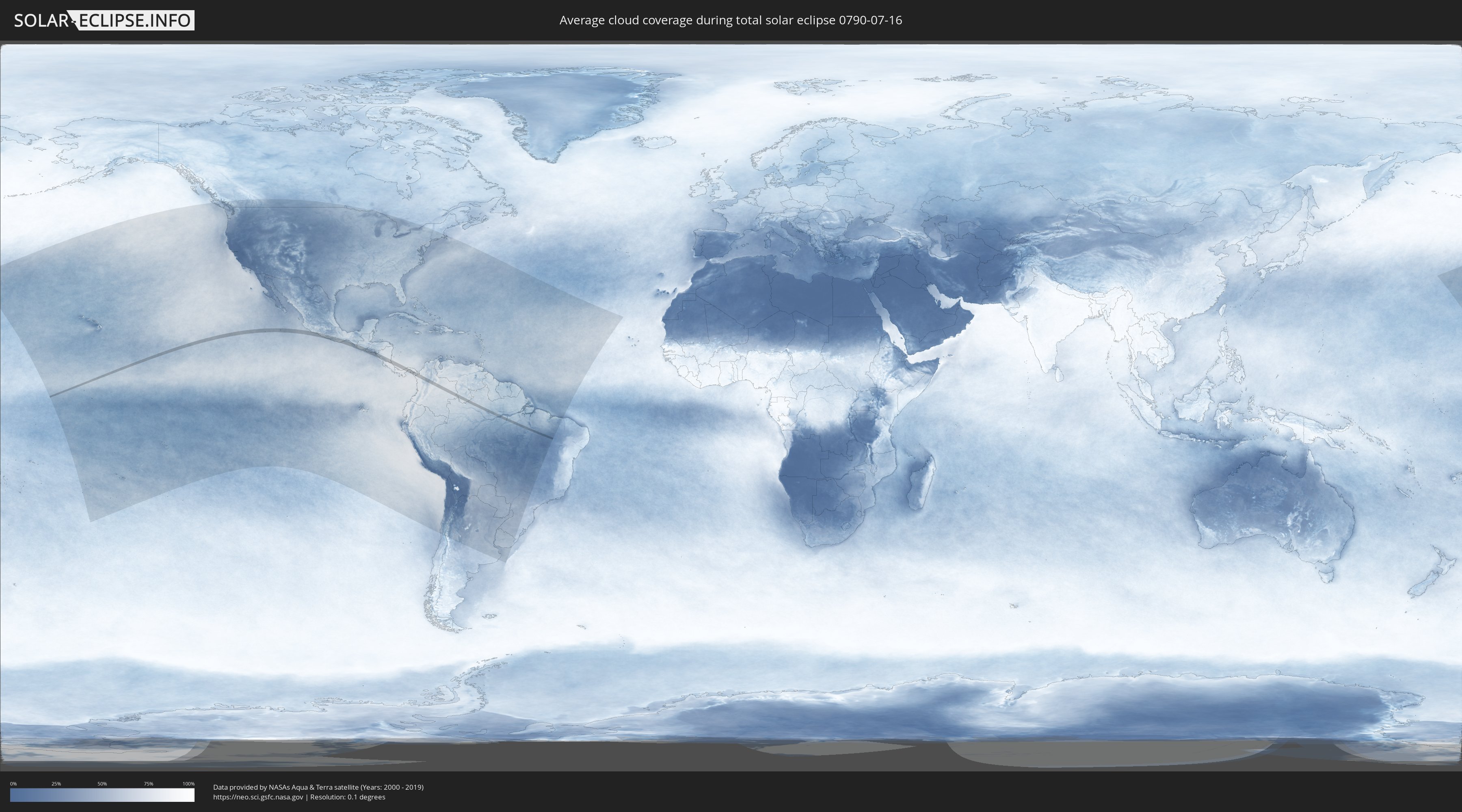Click the average cloud coverage title text
This screenshot has height=812, width=1462.
pyautogui.click(x=731, y=20)
